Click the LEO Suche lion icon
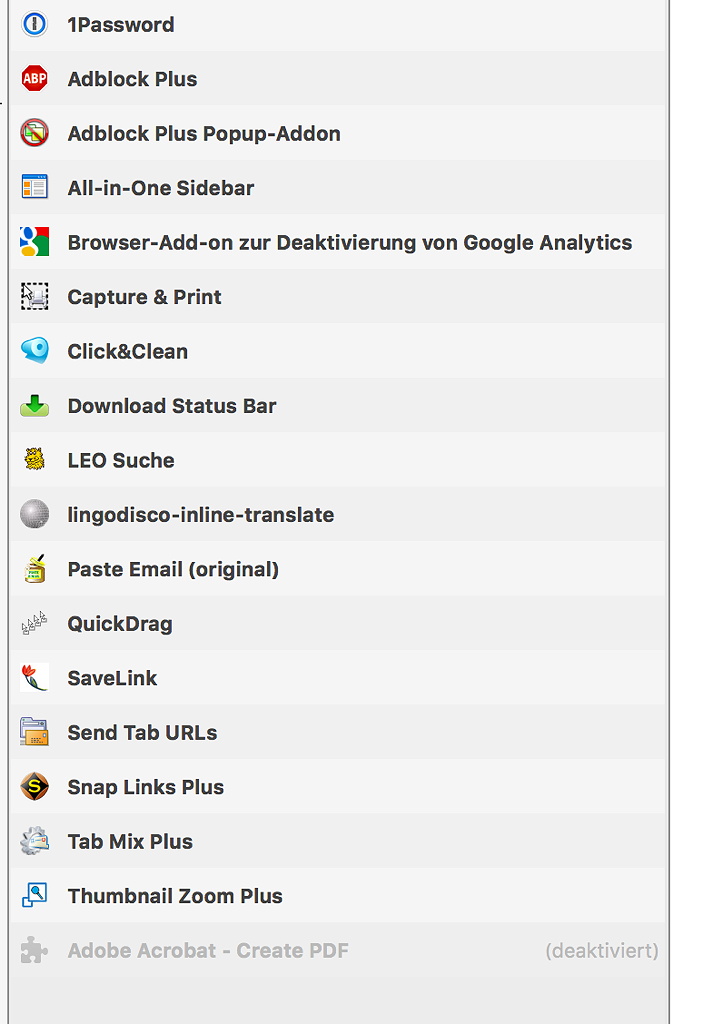The image size is (723, 1024). (x=34, y=460)
